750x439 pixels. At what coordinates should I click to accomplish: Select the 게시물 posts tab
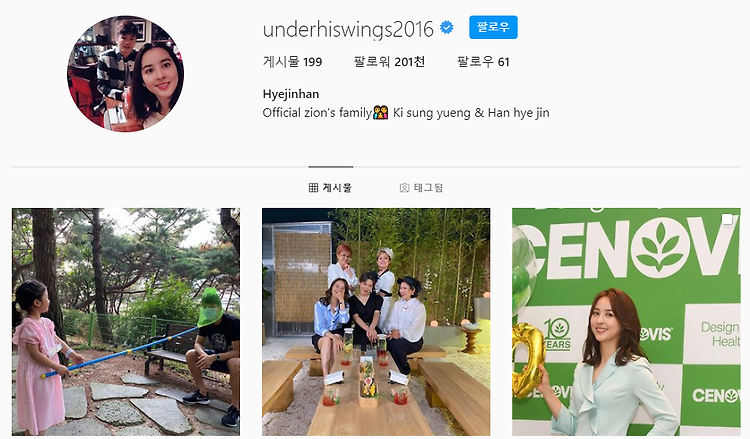[x=331, y=187]
